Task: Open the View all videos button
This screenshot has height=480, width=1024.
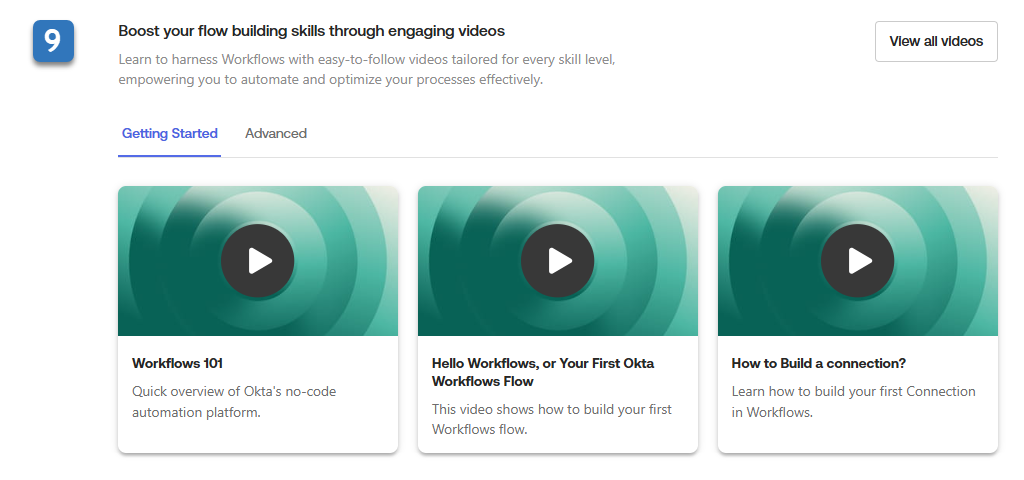Action: coord(935,41)
